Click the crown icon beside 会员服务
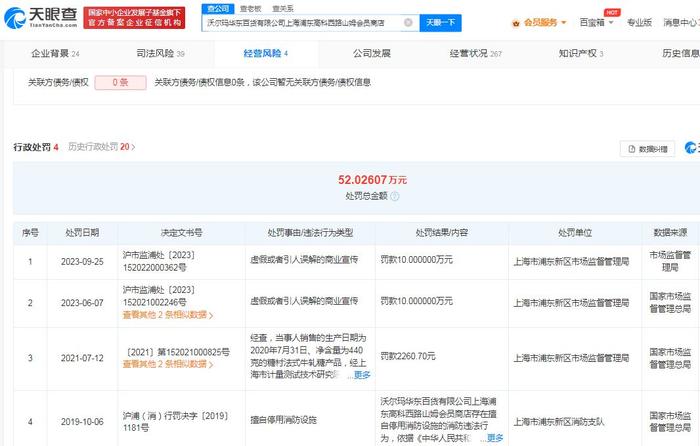The image size is (700, 446). 516,23
